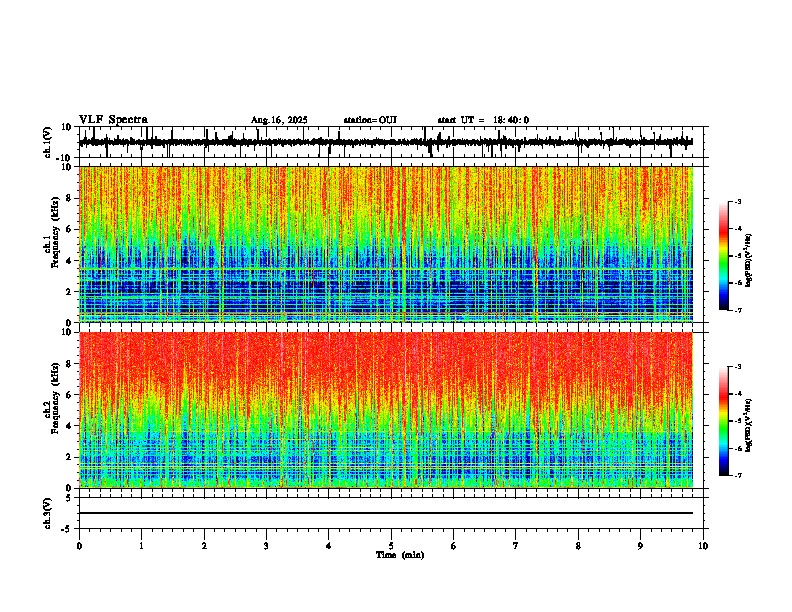Click the "start UT = 18:40:0" header text
Screen dimensions: 792x612
tap(483, 120)
